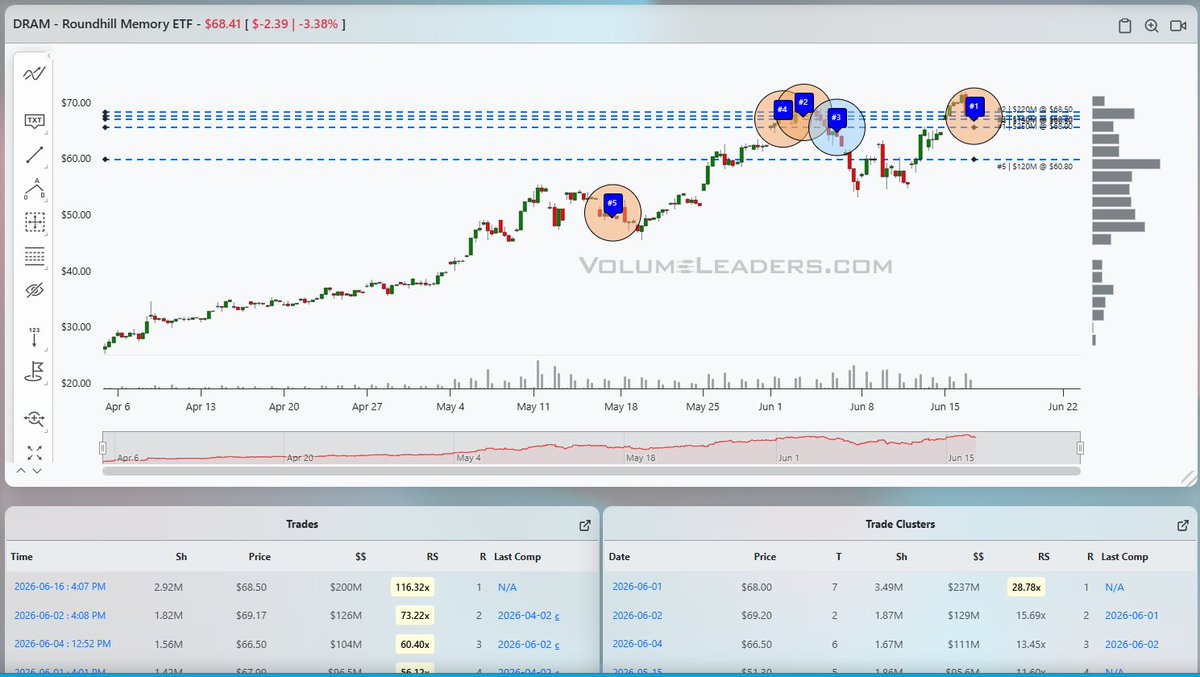This screenshot has height=677, width=1200.
Task: Click horizontal scrollbar below range navigator
Action: (x=591, y=471)
